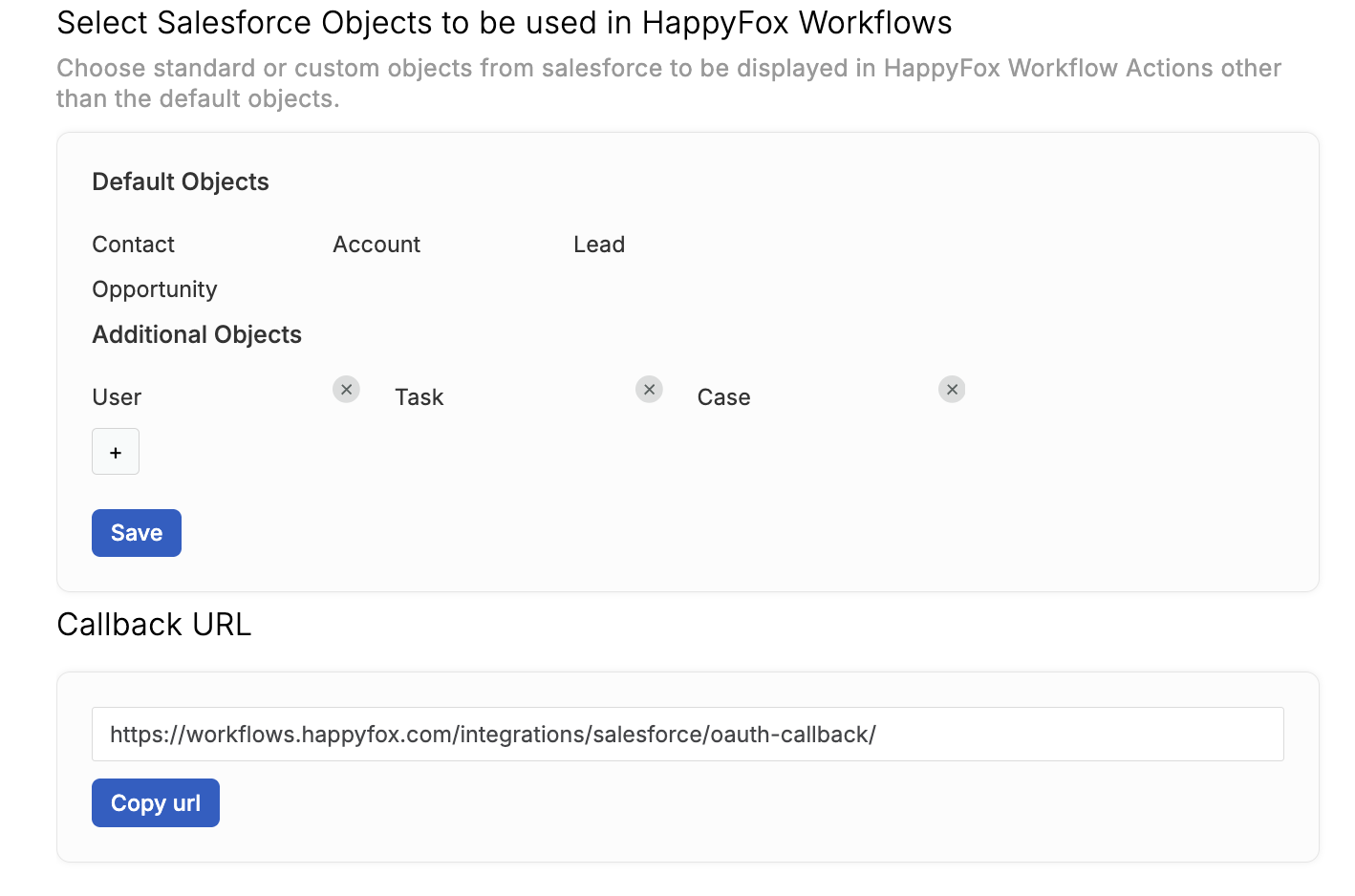The height and width of the screenshot is (896, 1355).
Task: Click the User additional object label
Action: (117, 397)
